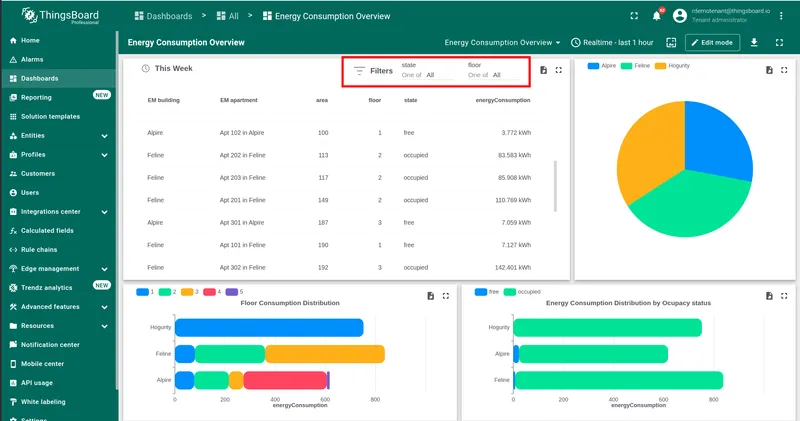800x421 pixels.
Task: Open the dashboard state dropdown
Action: point(503,42)
